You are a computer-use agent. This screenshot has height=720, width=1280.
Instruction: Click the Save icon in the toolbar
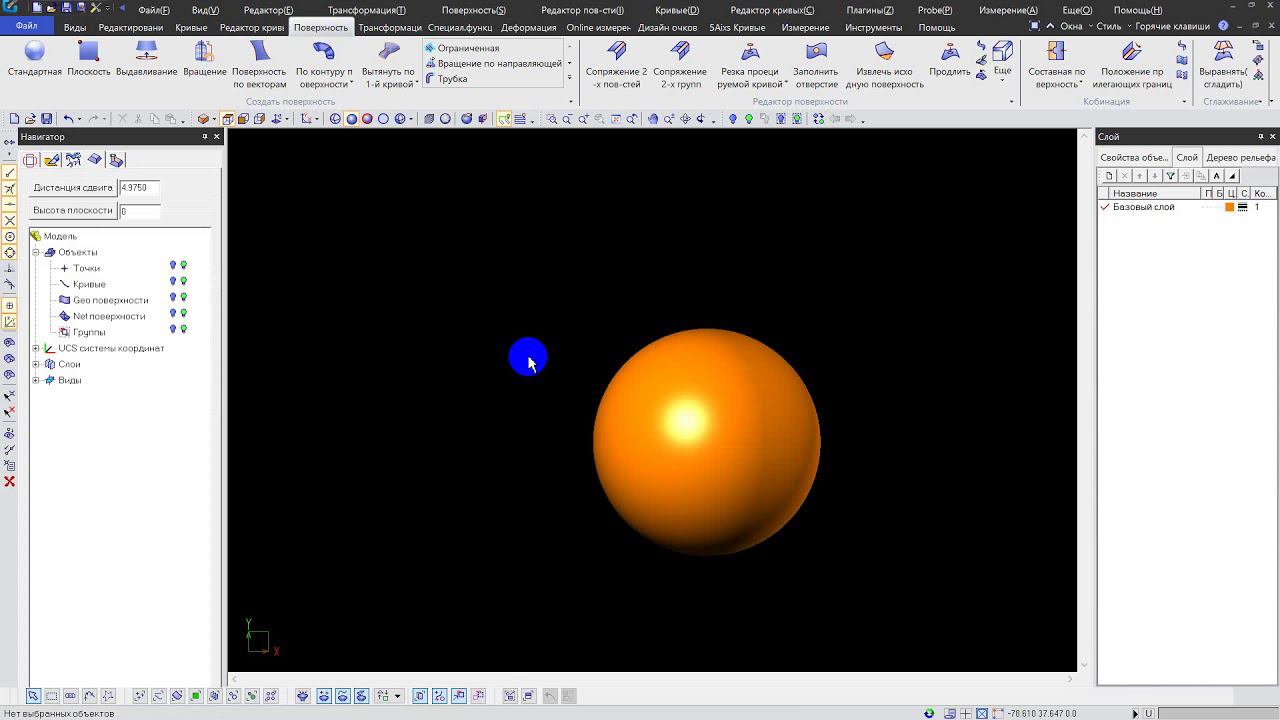(x=46, y=119)
